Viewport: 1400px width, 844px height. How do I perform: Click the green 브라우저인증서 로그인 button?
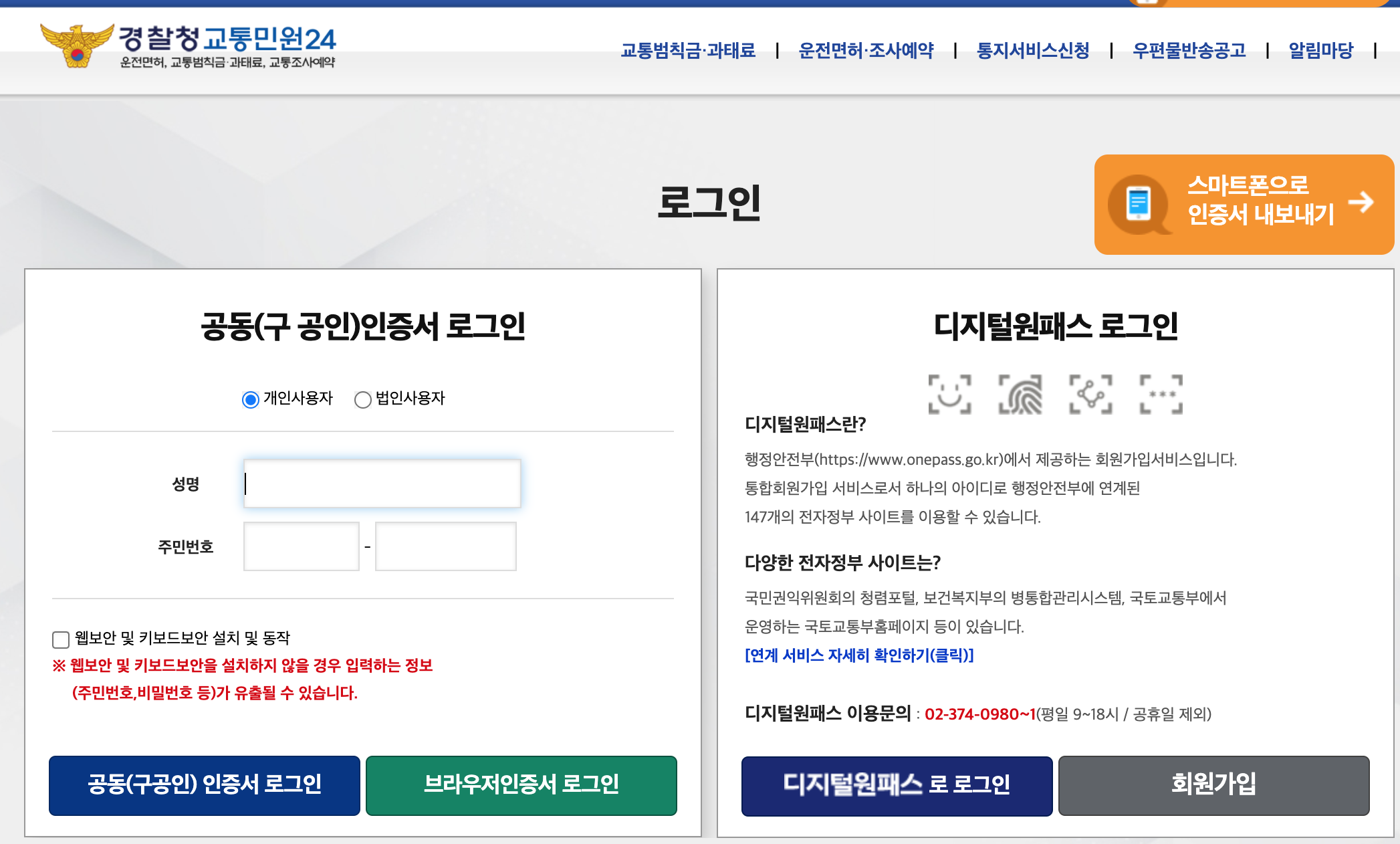(x=522, y=785)
